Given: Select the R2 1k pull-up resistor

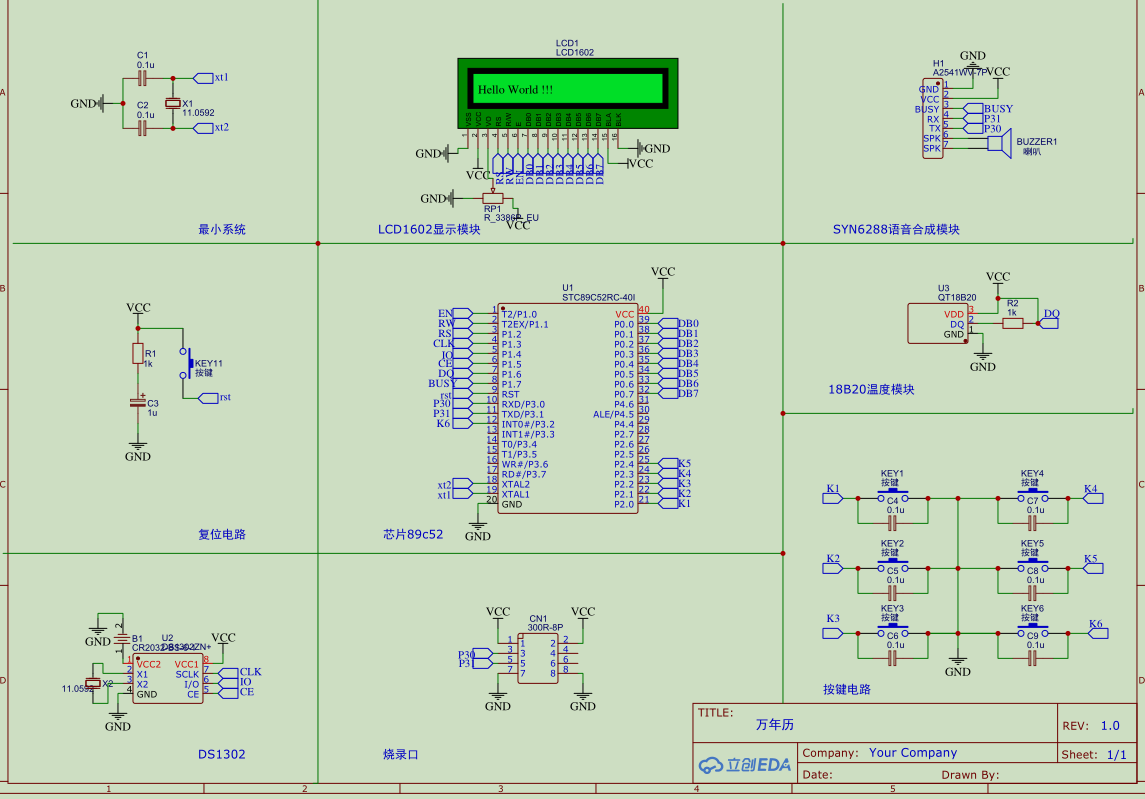Looking at the screenshot, I should click(x=1012, y=323).
